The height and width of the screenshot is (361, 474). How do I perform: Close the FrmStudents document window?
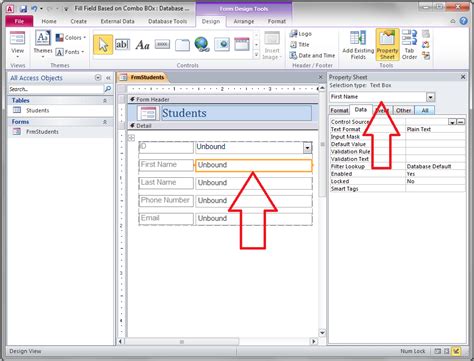[x=320, y=77]
